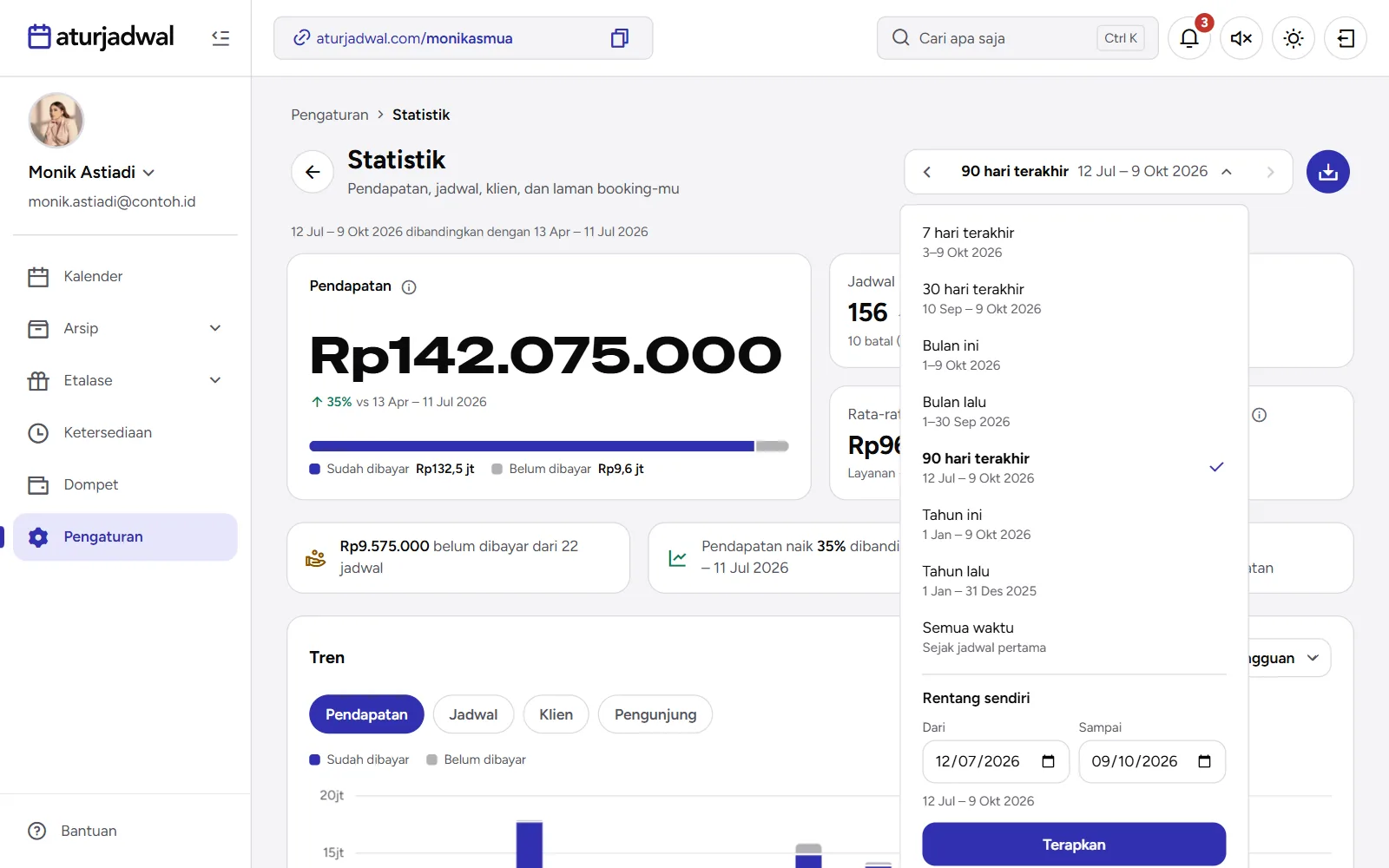Switch trend chart to Pendapatan tab
Screen dimensions: 1389x868
[366, 714]
